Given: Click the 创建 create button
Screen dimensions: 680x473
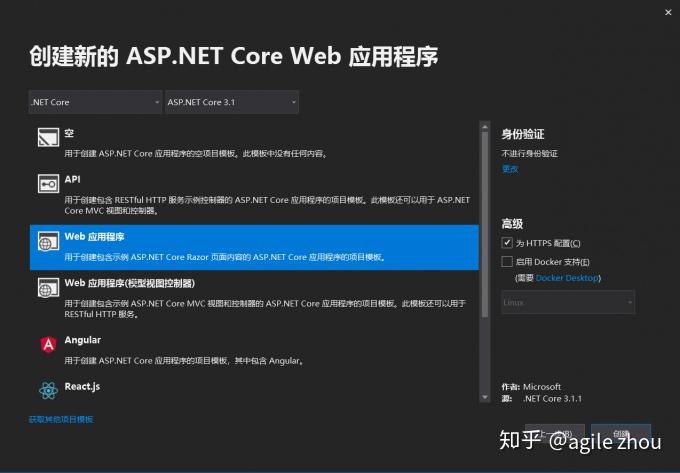Looking at the screenshot, I should pos(621,433).
